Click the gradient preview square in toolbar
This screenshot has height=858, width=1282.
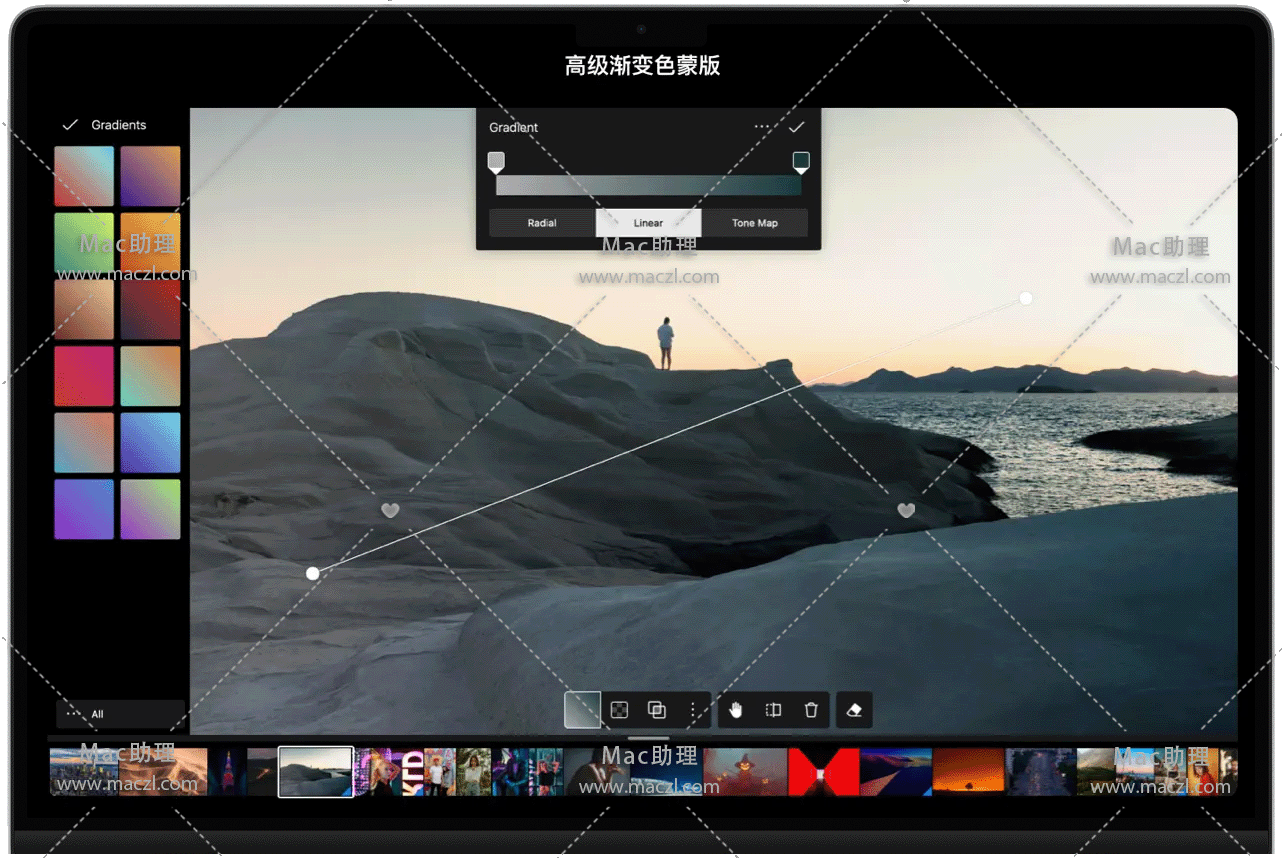(583, 710)
